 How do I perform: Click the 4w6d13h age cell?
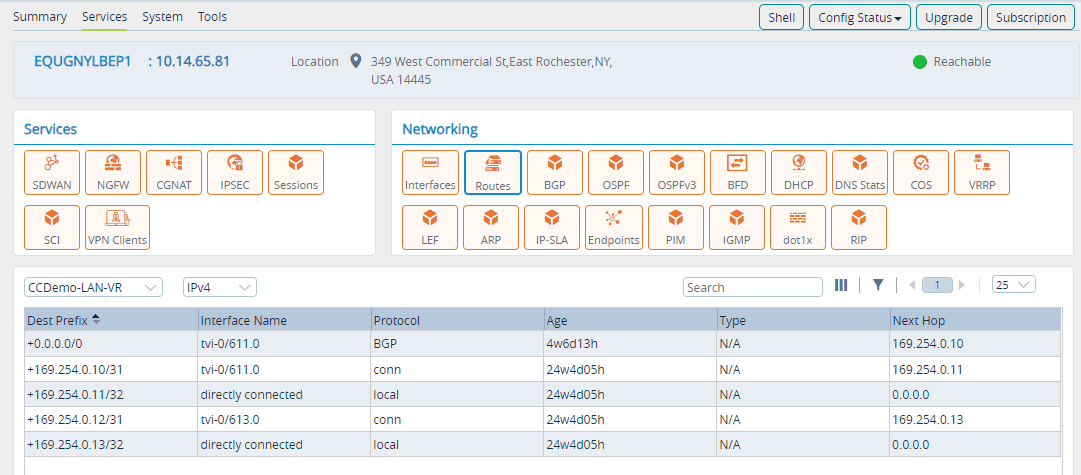631,344
